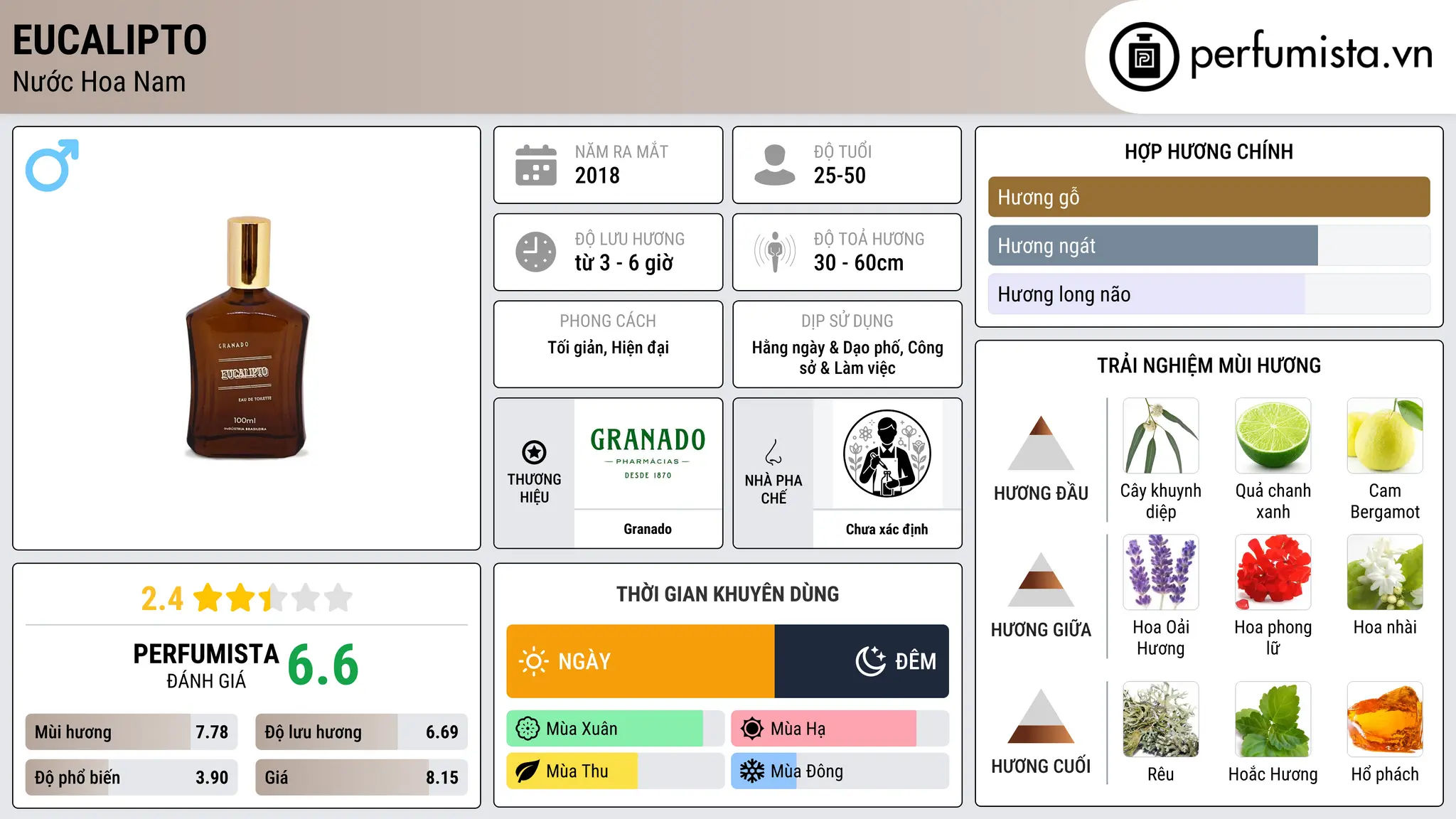Click the orange Ngày usage bar
The width and height of the screenshot is (1456, 819).
[641, 661]
